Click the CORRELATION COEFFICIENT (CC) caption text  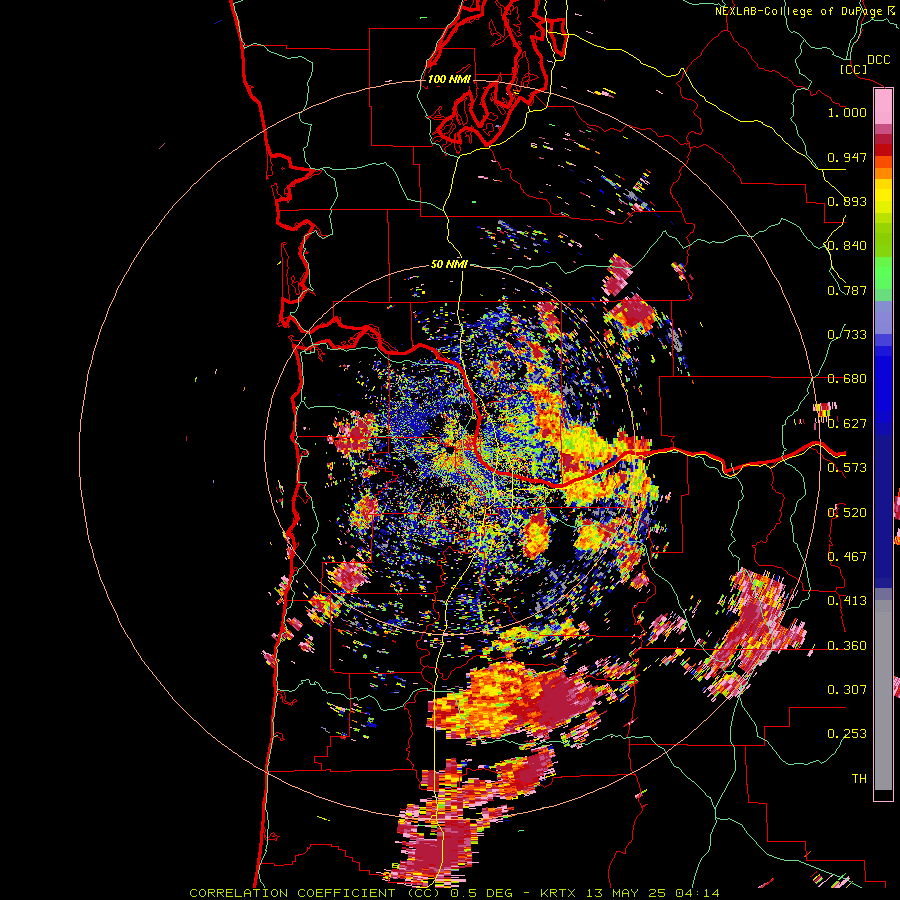coord(315,893)
